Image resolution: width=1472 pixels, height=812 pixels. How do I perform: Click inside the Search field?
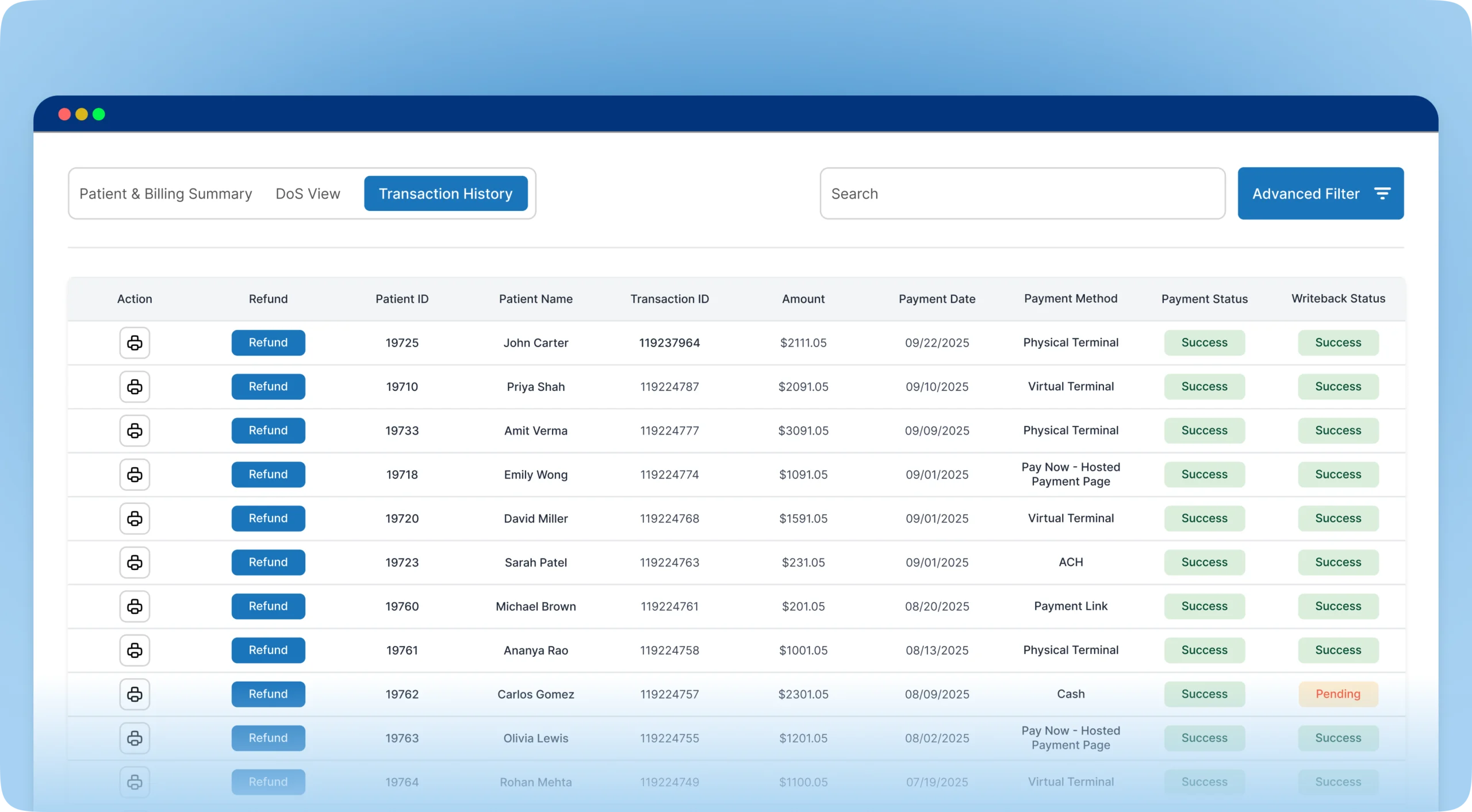click(1022, 194)
